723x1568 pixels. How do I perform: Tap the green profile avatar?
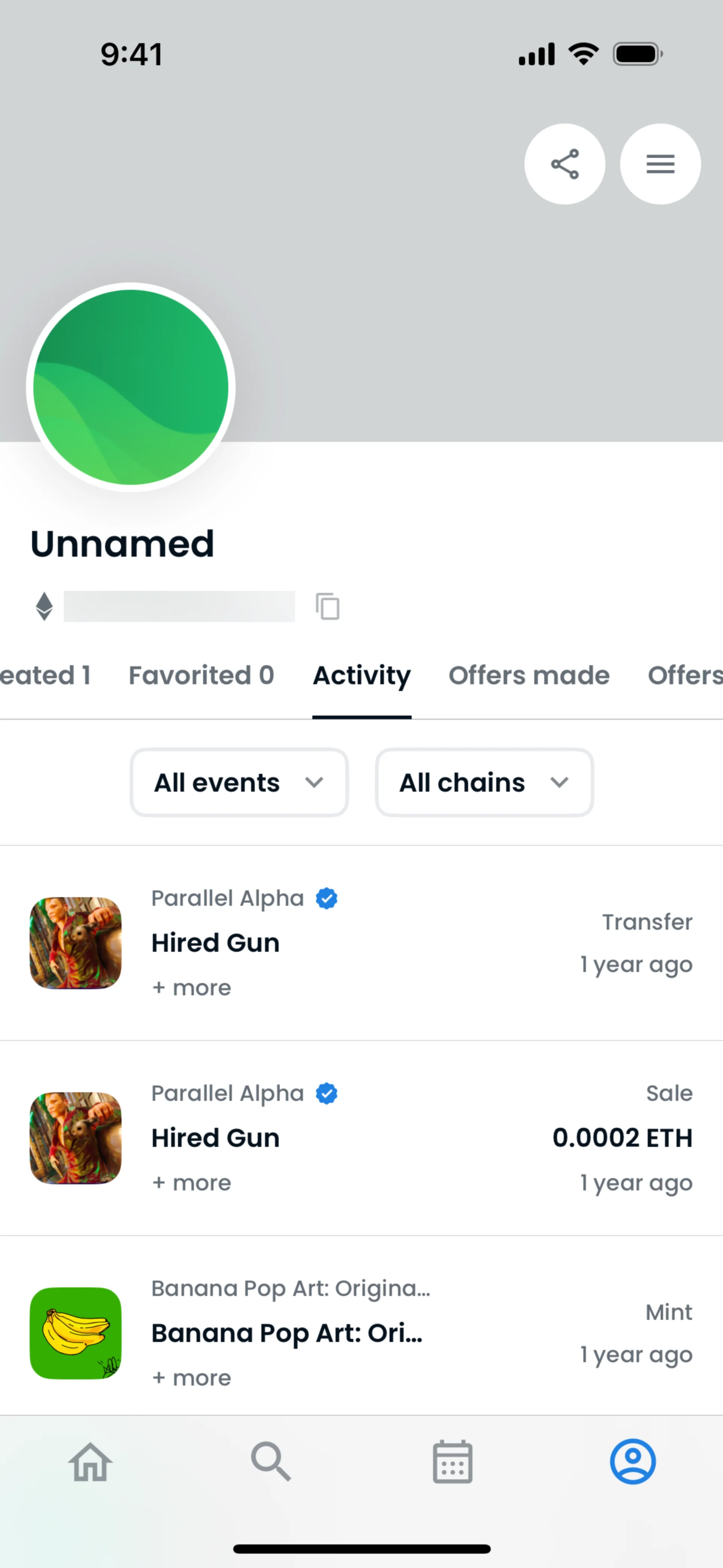(x=131, y=387)
